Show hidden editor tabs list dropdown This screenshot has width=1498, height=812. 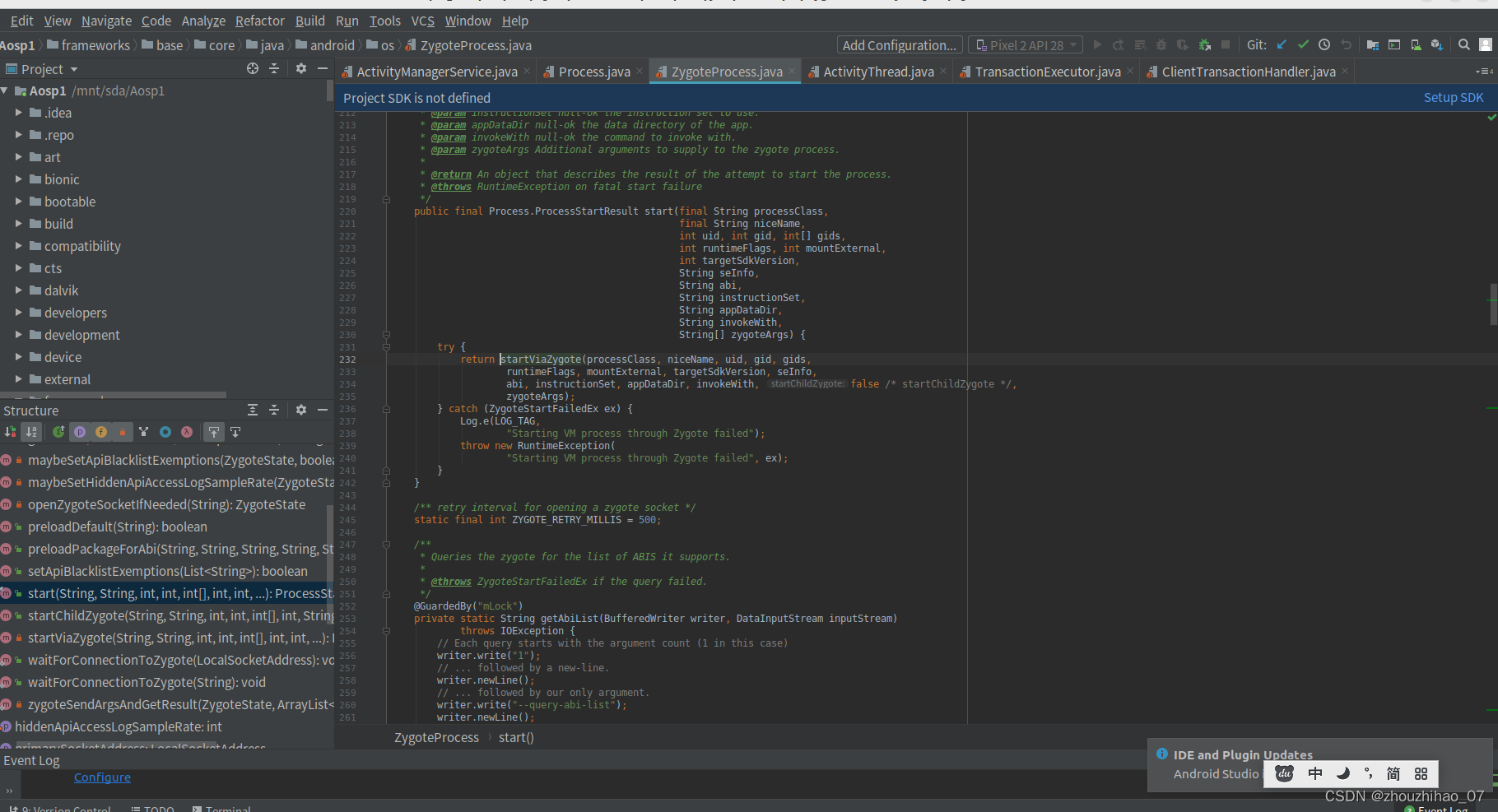[1484, 72]
